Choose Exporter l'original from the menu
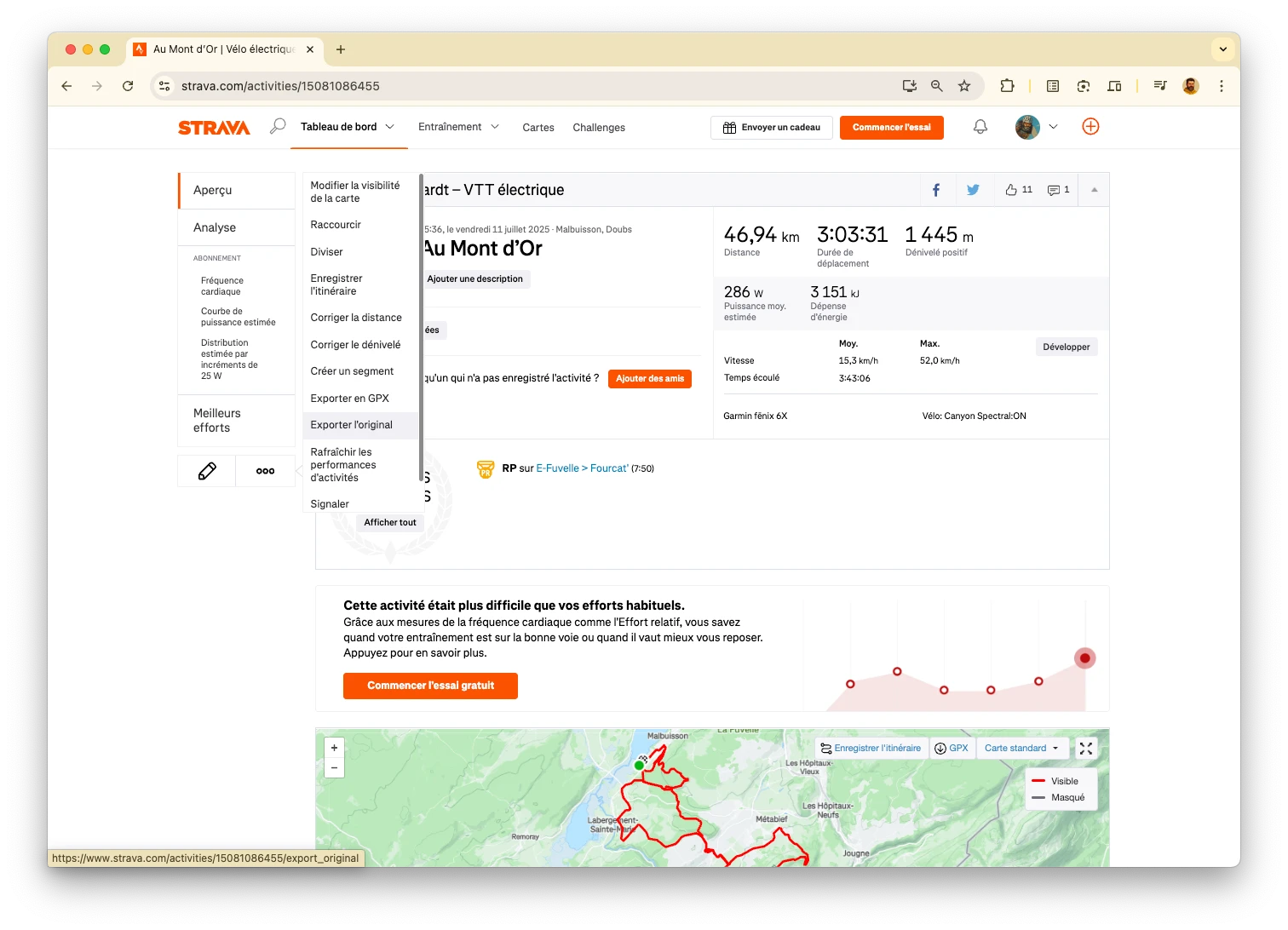The height and width of the screenshot is (930, 1288). [361, 425]
